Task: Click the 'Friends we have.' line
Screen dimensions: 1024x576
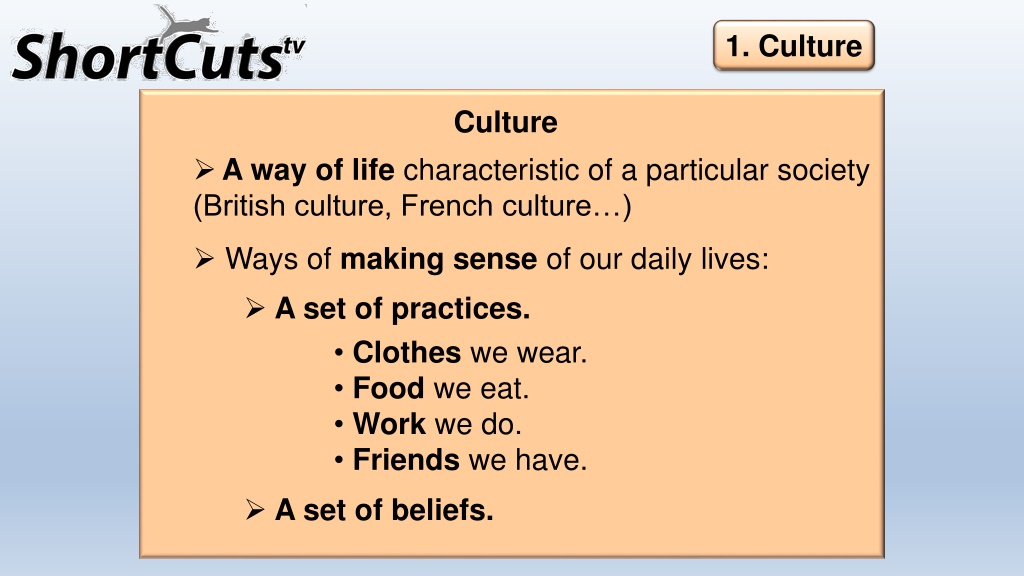Action: (470, 460)
